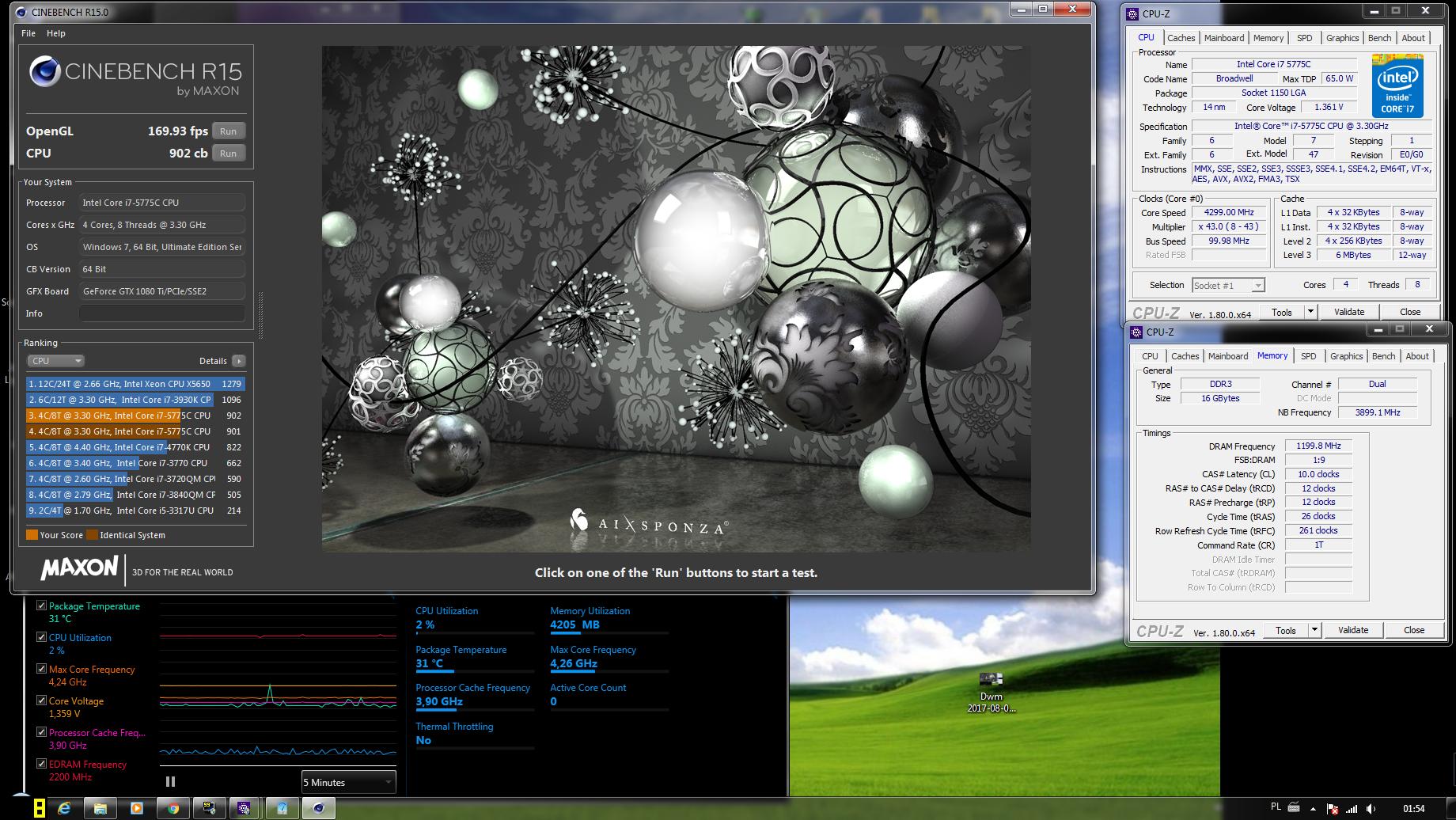Image resolution: width=1456 pixels, height=820 pixels.
Task: Switch to Memory tab in upper CPU-Z
Action: (x=1268, y=38)
